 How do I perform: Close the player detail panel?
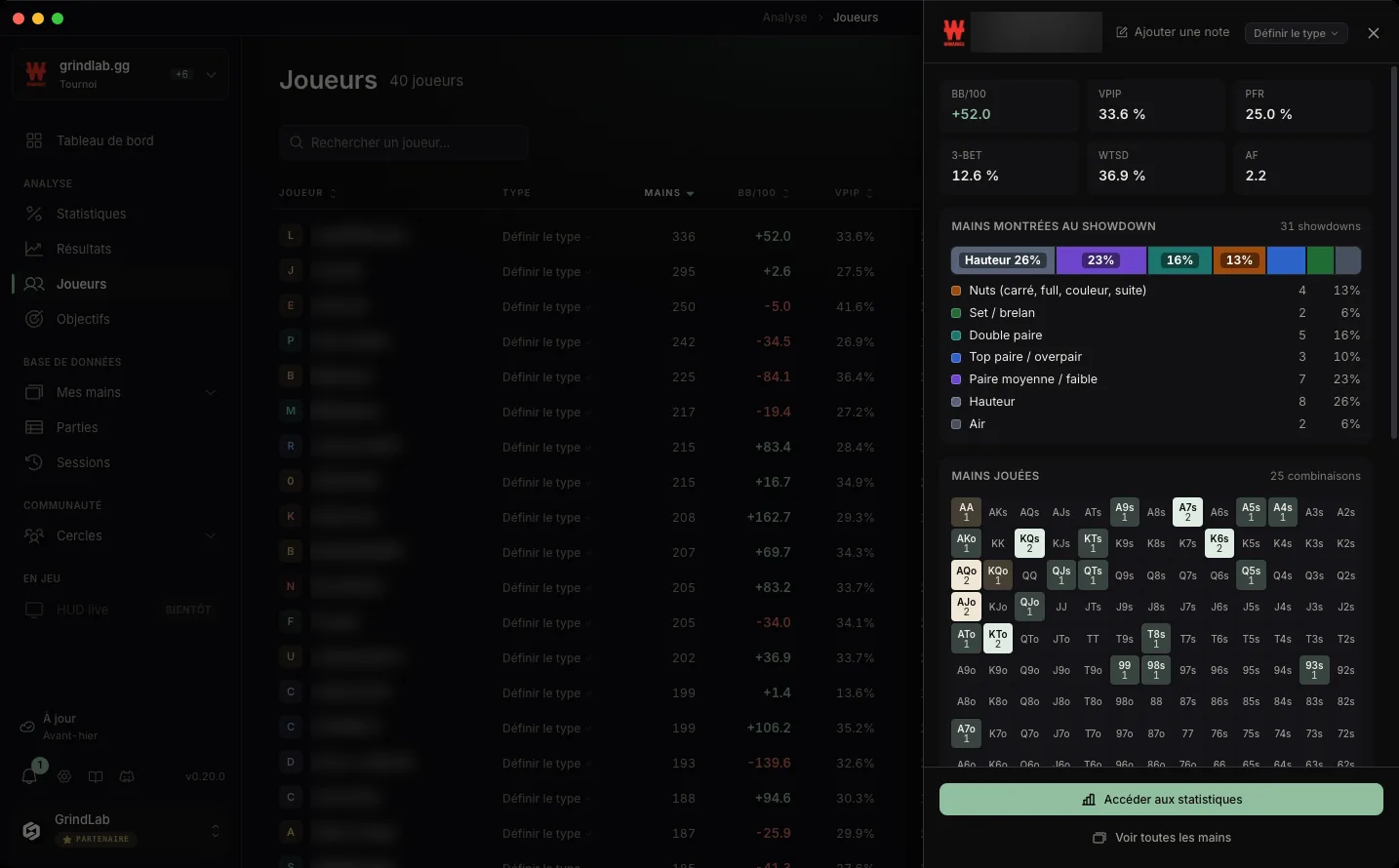[1374, 33]
